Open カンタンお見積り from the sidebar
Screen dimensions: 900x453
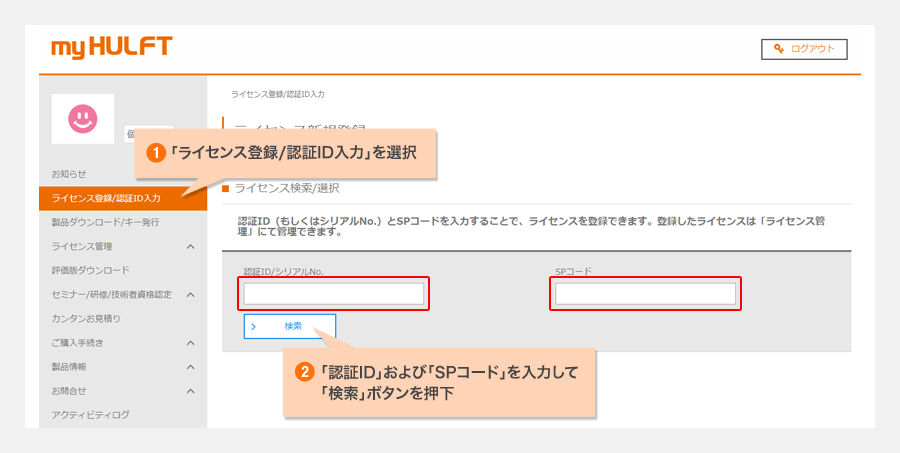click(x=86, y=318)
